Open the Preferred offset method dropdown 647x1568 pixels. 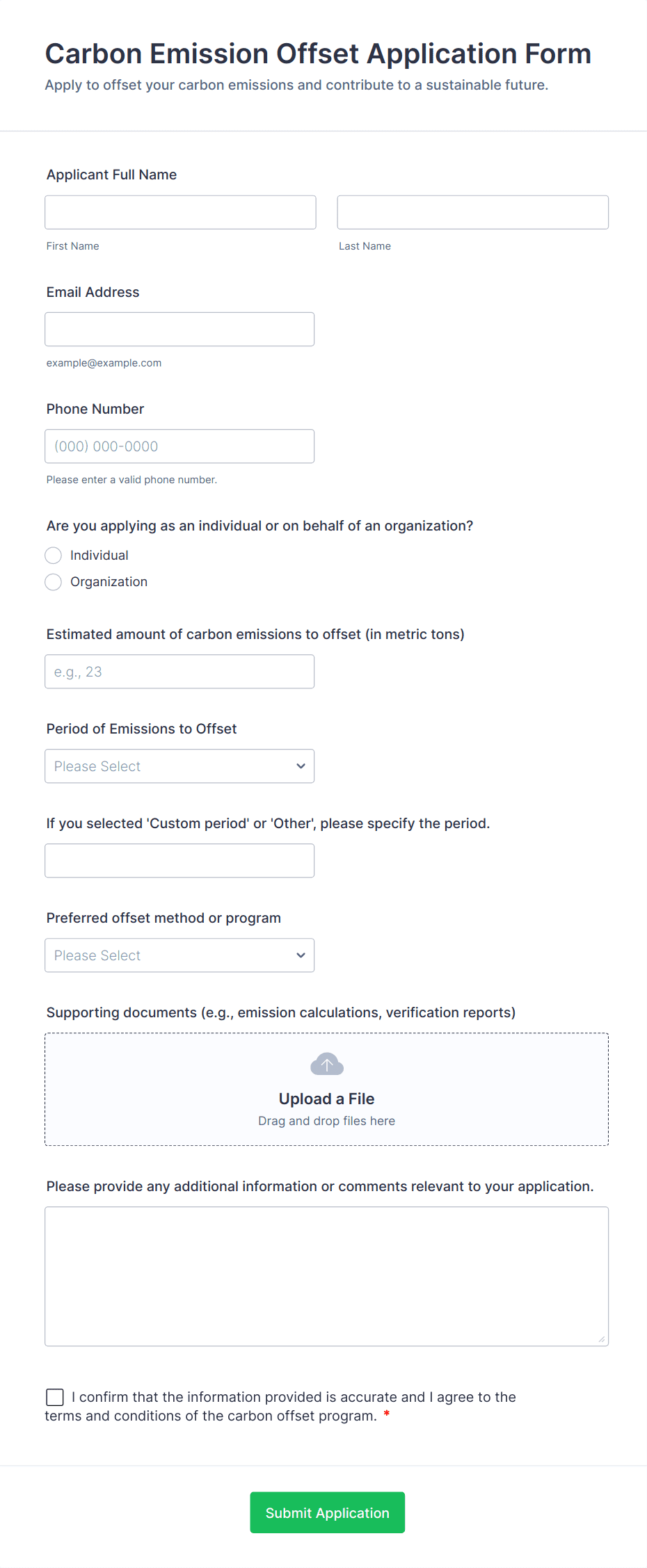click(179, 955)
